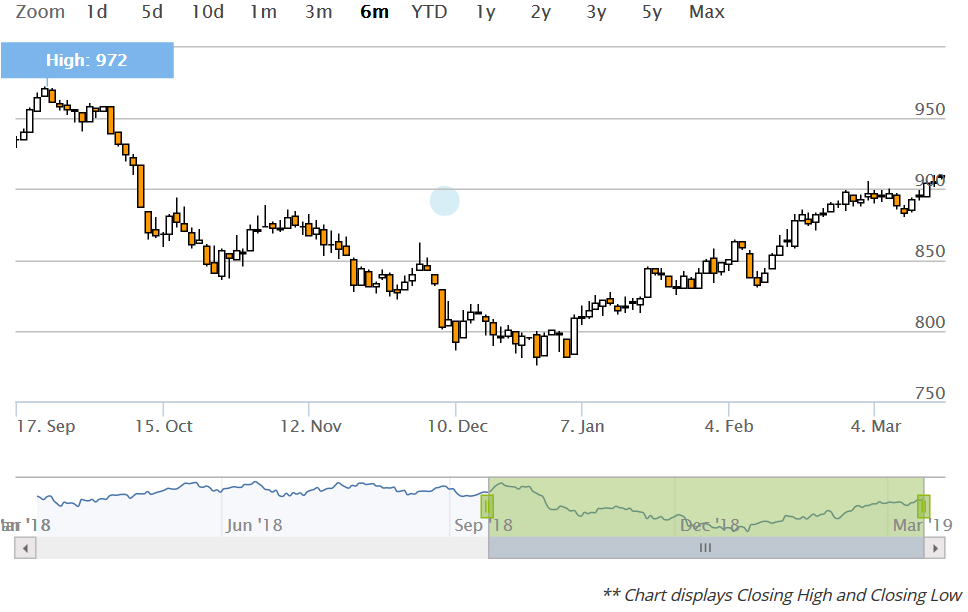Click the 4. Feb axis label
This screenshot has width=968, height=612.
729,426
